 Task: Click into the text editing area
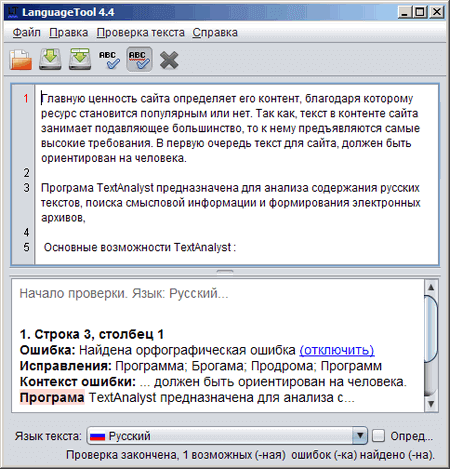(236, 174)
